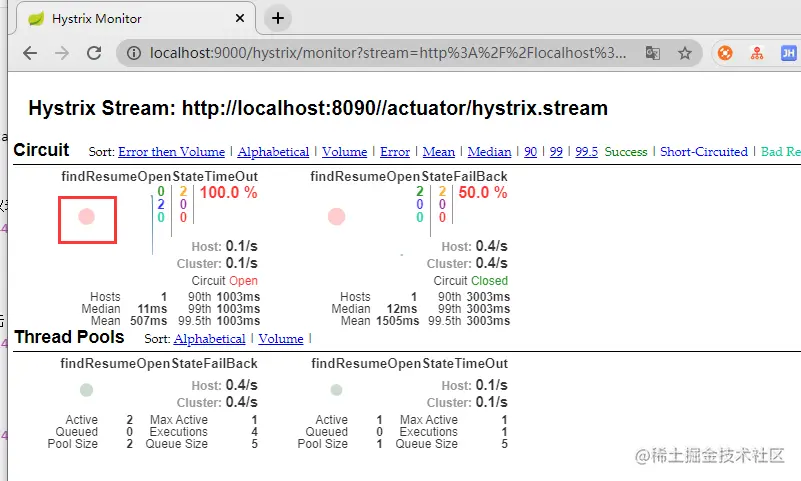Click the Mean 507ms value
Viewport: 801px width, 481px height.
149,321
